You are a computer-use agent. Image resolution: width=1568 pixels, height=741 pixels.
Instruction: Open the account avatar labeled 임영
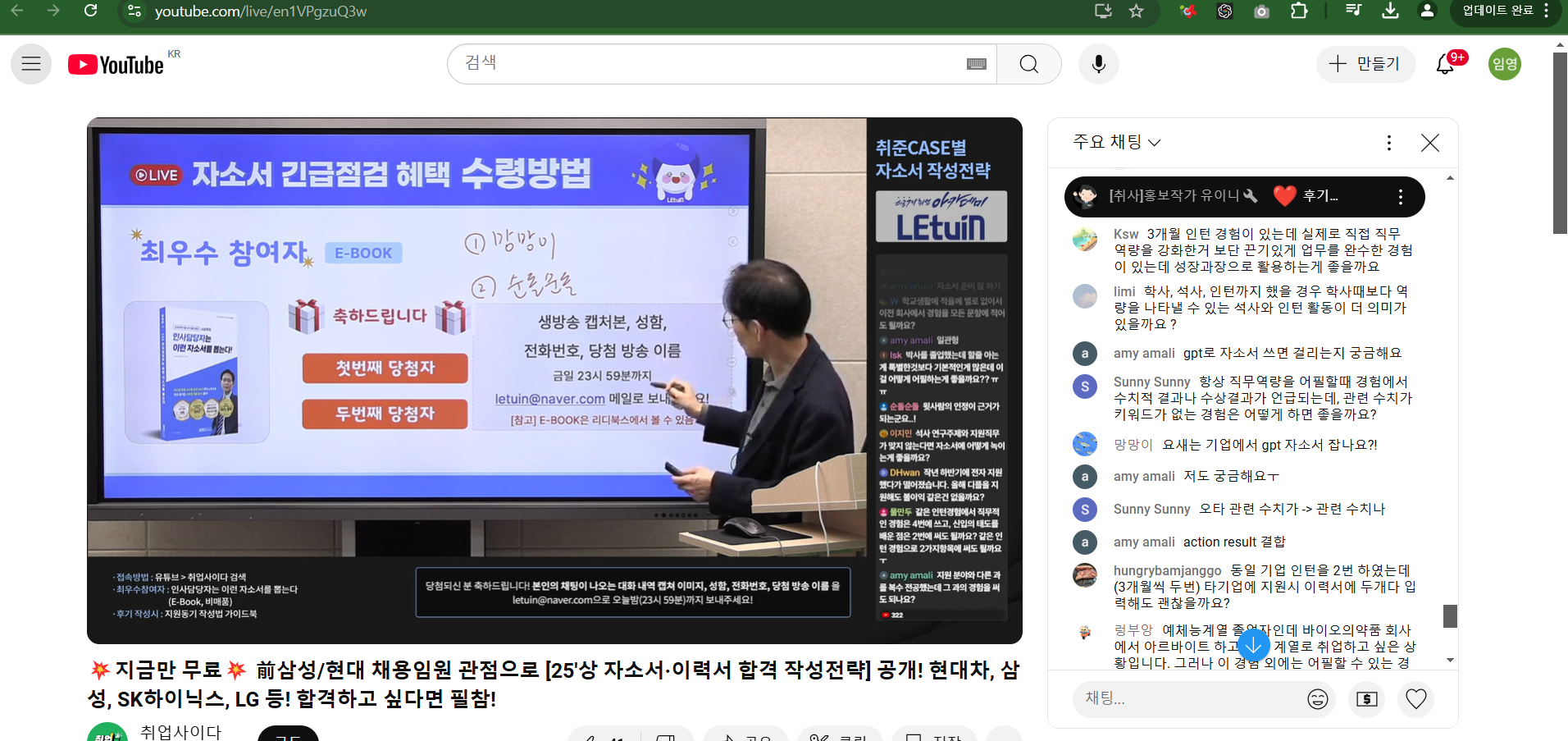[x=1505, y=64]
